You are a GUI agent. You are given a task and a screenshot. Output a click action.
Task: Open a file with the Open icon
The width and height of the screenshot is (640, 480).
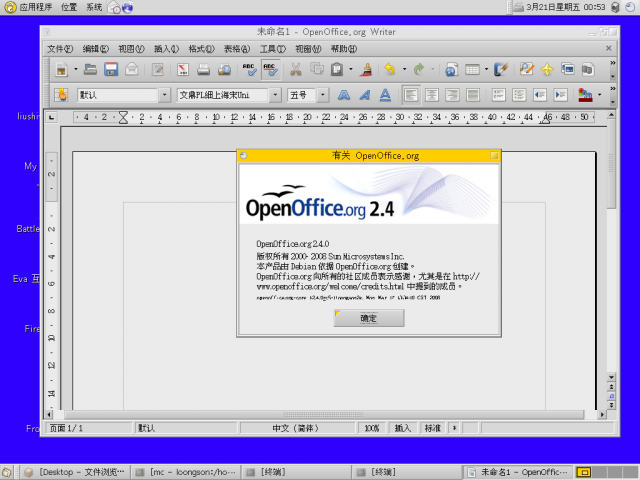pos(90,69)
